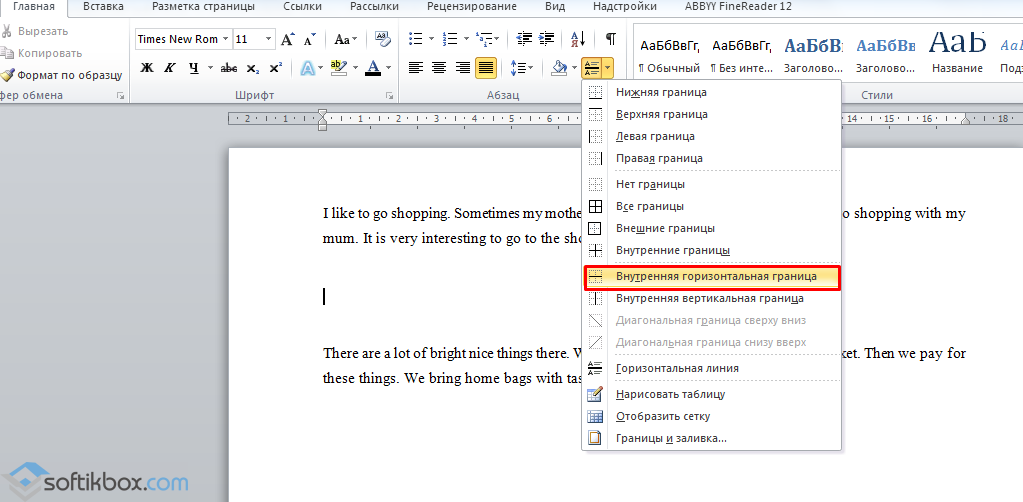Show paragraph marks with the pilcrow icon

(610, 40)
